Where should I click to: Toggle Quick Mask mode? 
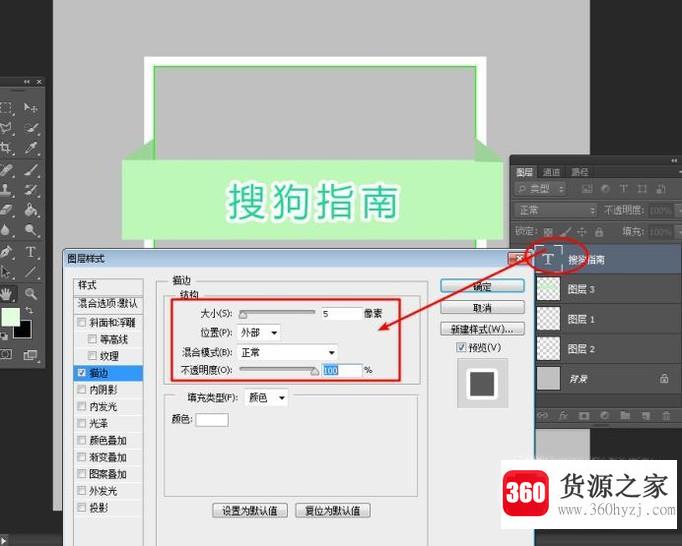[x=6, y=354]
